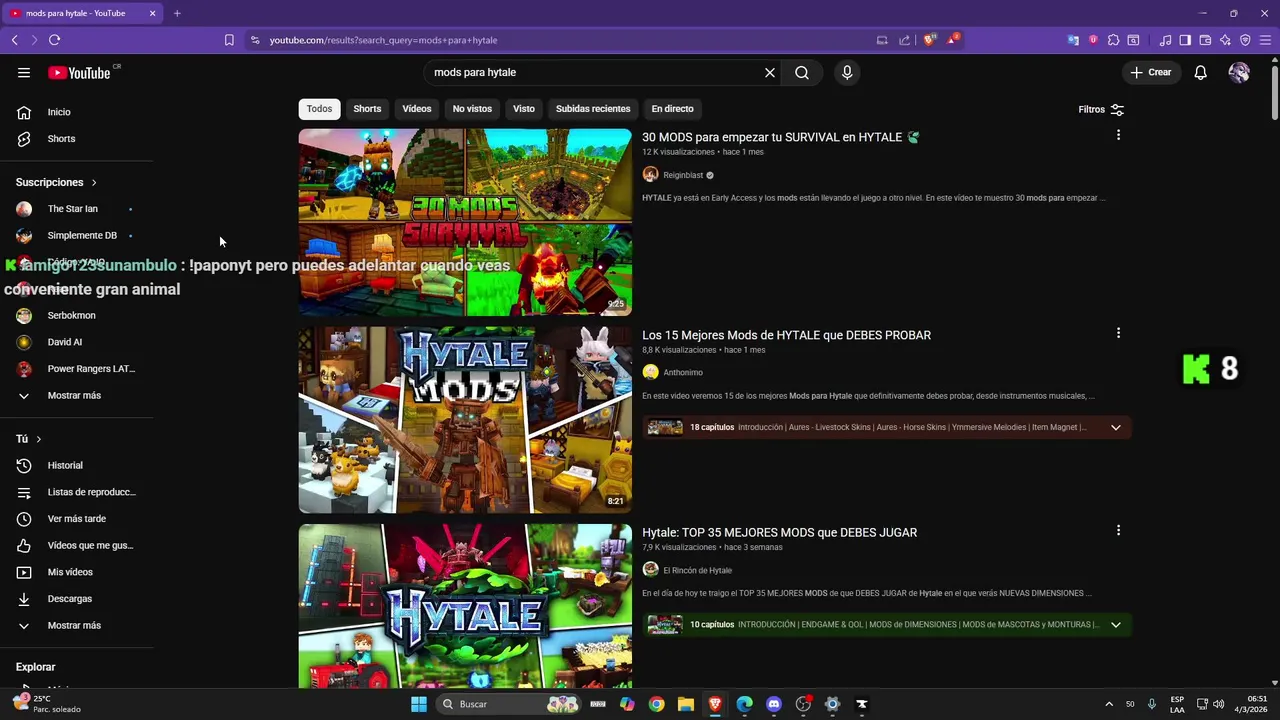Select the Shorts filter chip
The image size is (1280, 720).
coord(367,108)
